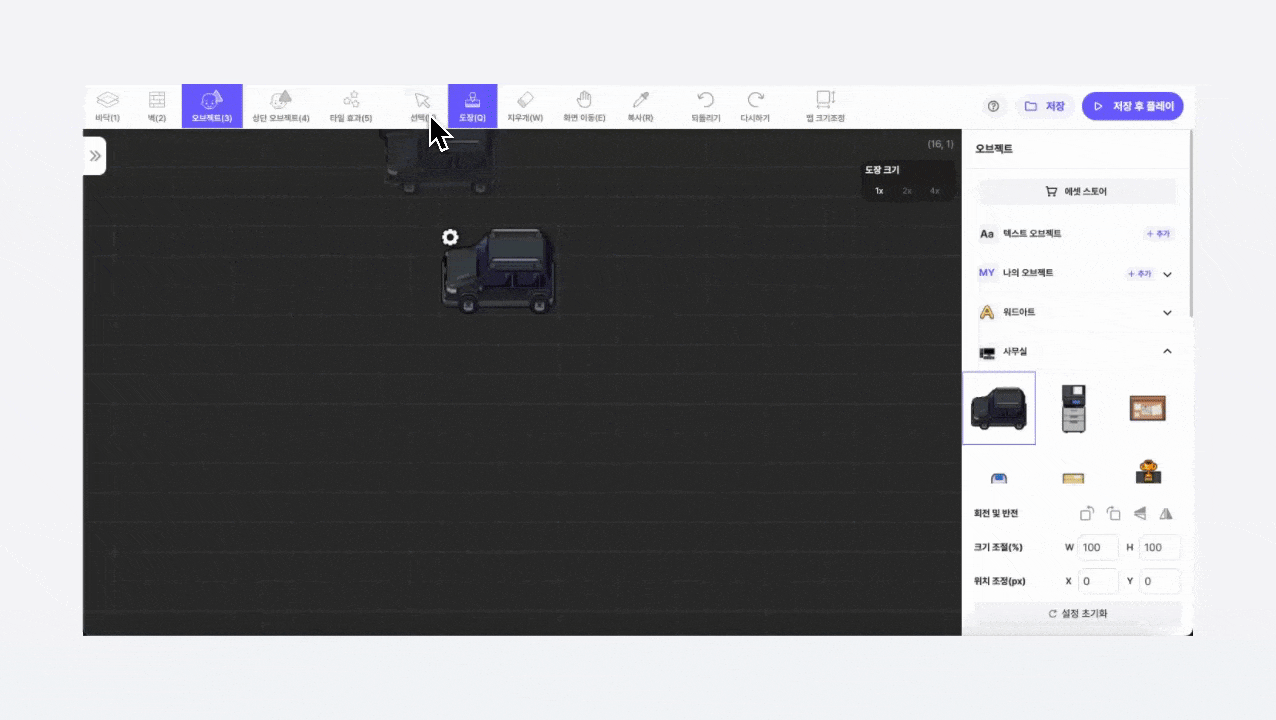Set stamp size to 4x
Viewport: 1276px width, 720px height.
click(x=935, y=190)
